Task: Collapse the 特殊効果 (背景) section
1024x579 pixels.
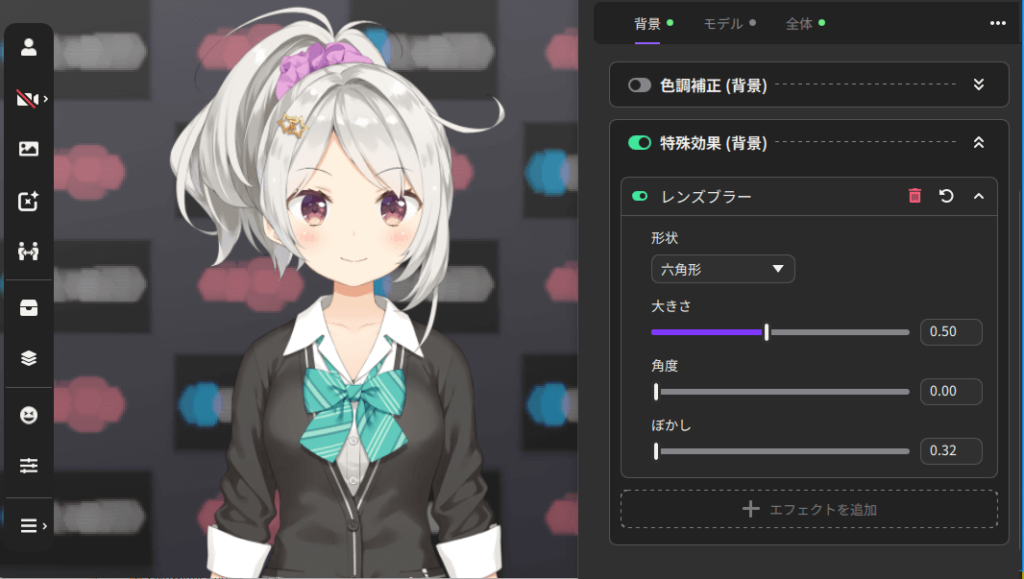Action: click(x=979, y=143)
